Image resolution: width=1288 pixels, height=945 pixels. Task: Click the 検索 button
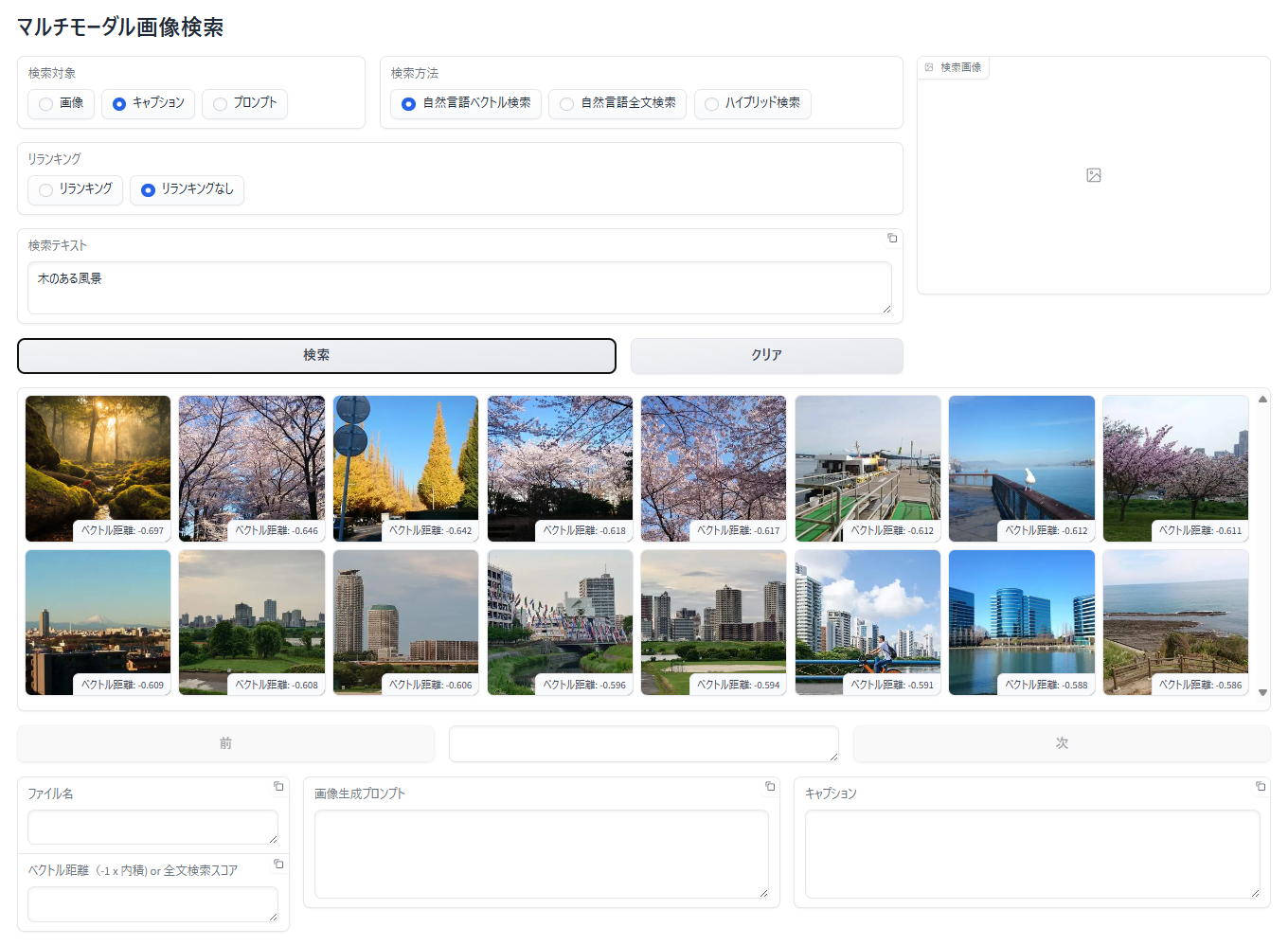coord(316,356)
